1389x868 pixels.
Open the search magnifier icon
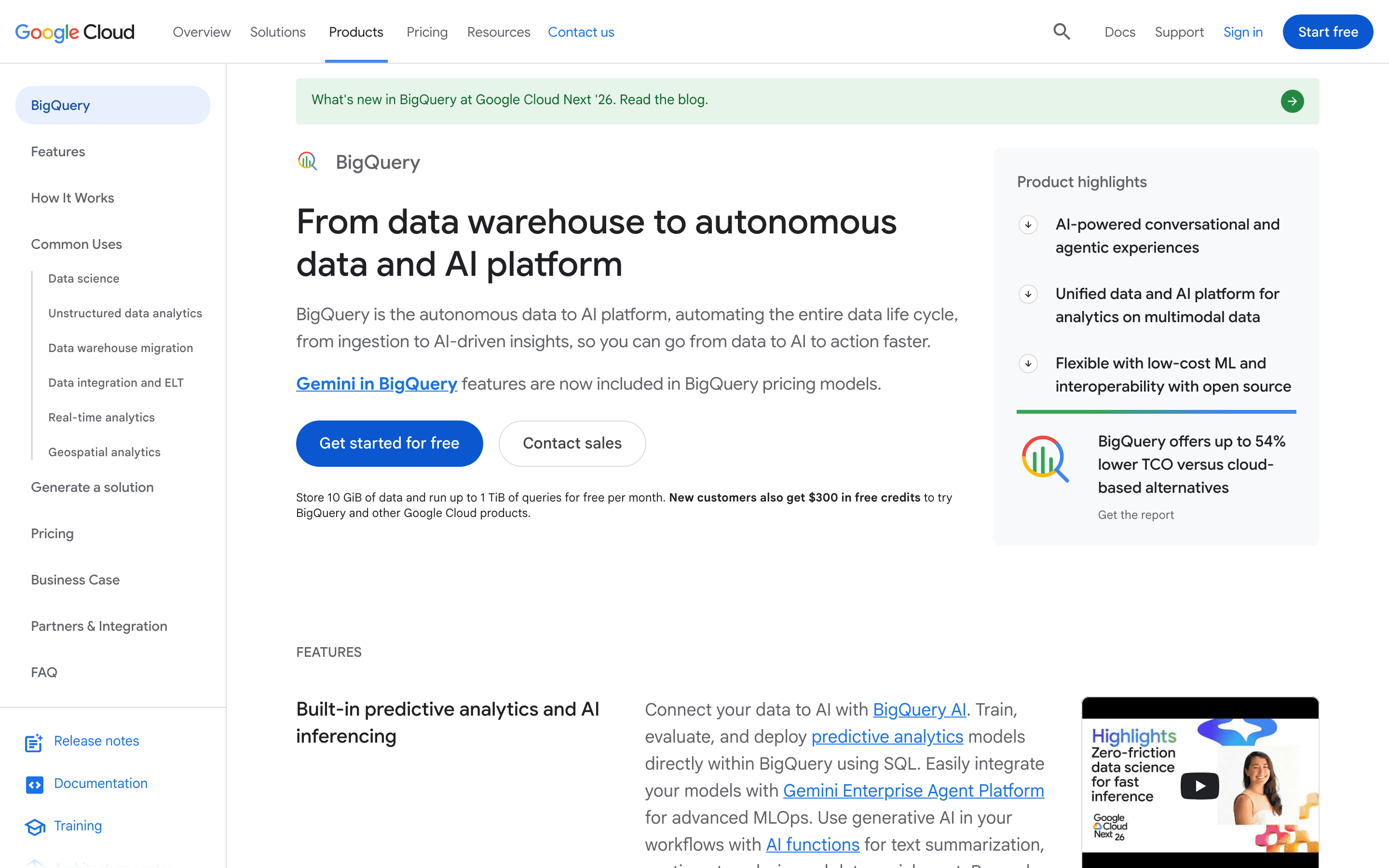[x=1061, y=31]
